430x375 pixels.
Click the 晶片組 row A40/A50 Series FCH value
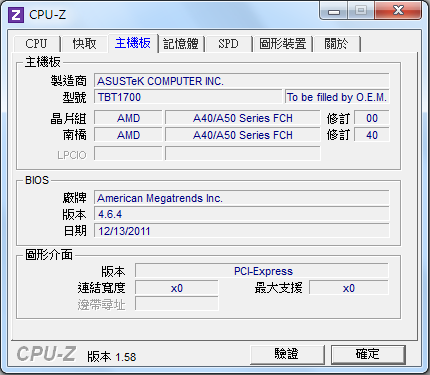pyautogui.click(x=243, y=118)
